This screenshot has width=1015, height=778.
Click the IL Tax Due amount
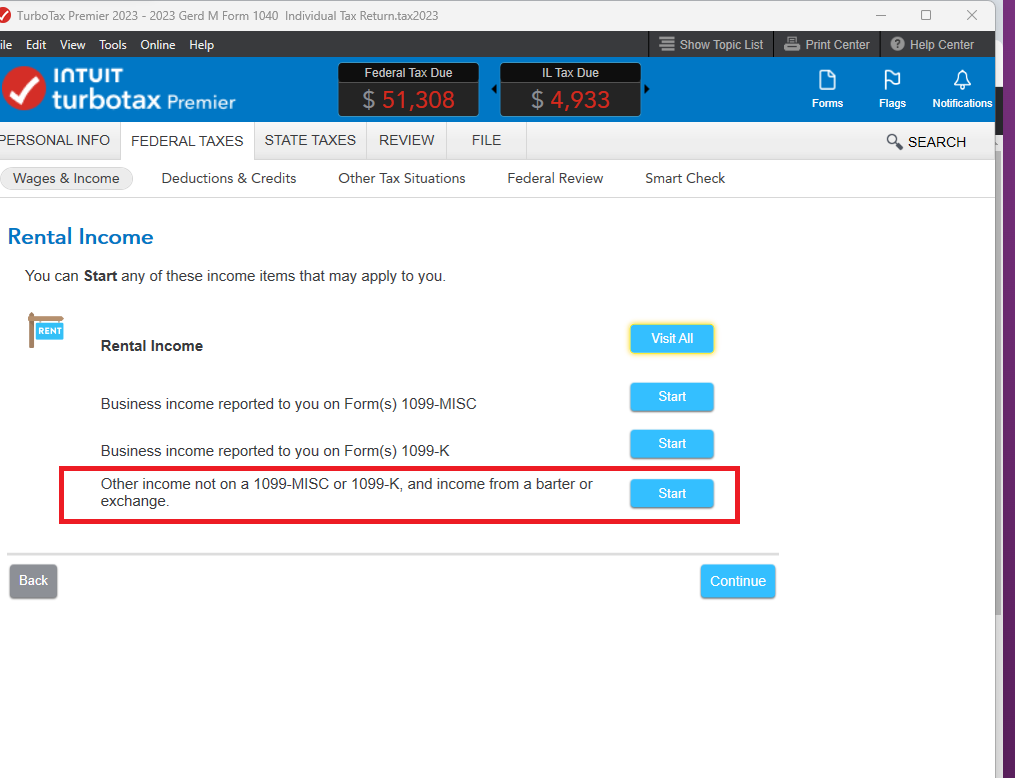coord(570,100)
